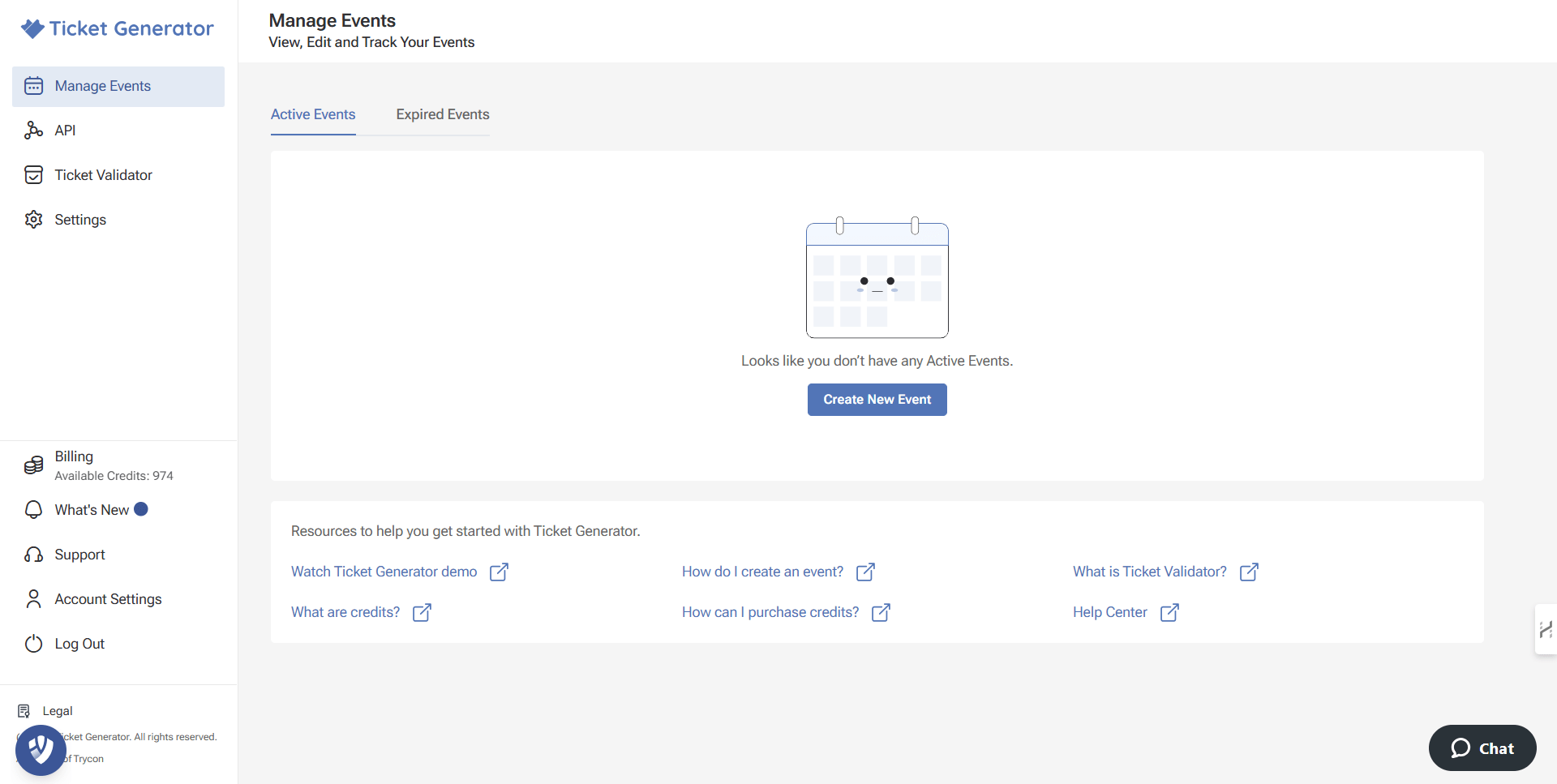Open the What is Ticket Validator link
The image size is (1557, 784).
point(1150,572)
